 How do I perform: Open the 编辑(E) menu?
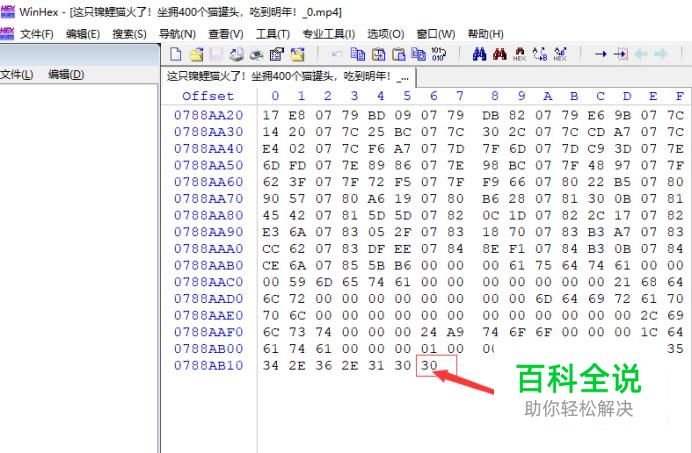pos(83,34)
